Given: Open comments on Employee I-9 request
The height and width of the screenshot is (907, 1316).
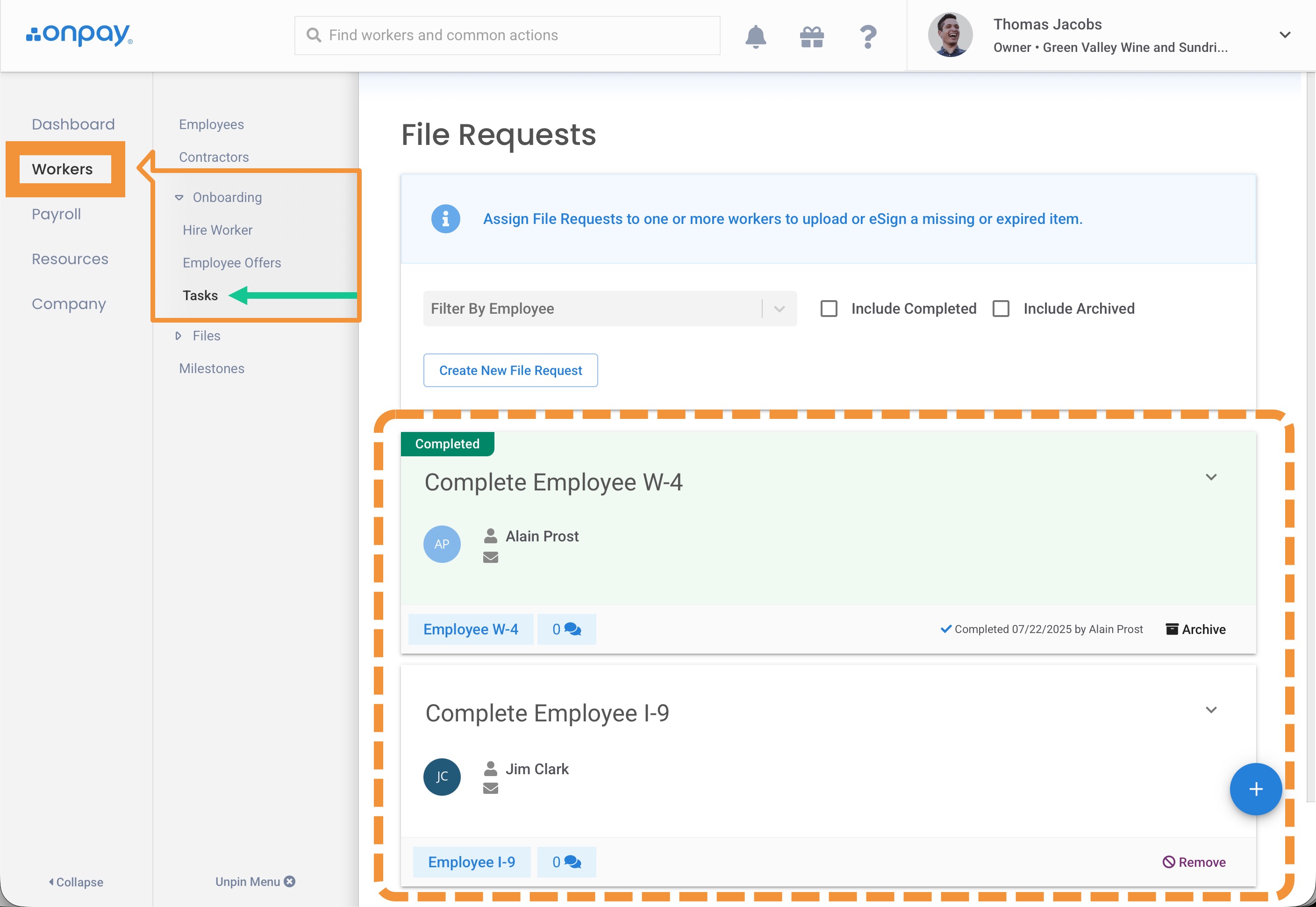Looking at the screenshot, I should coord(566,862).
